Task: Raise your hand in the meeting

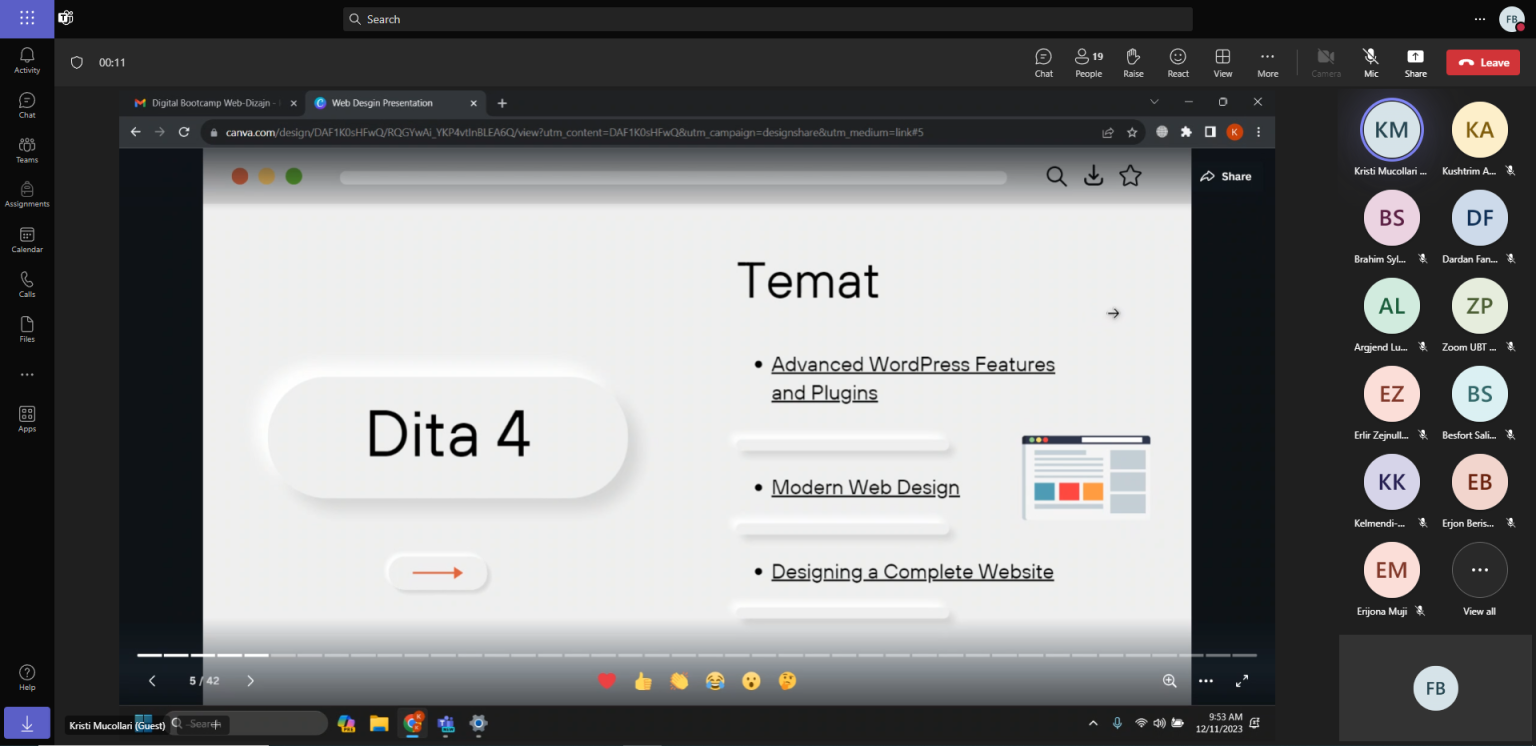Action: pyautogui.click(x=1133, y=62)
